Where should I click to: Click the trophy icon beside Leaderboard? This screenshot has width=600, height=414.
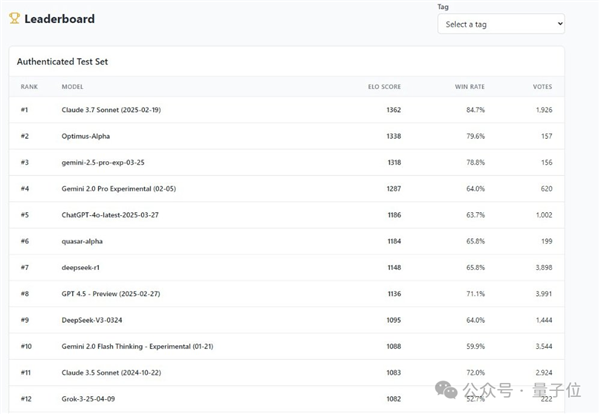(14, 18)
